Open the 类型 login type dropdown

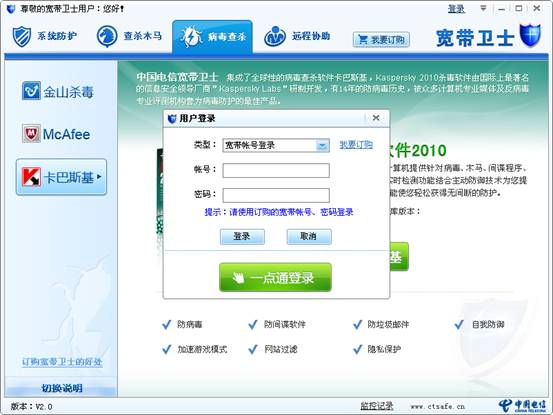[276, 145]
